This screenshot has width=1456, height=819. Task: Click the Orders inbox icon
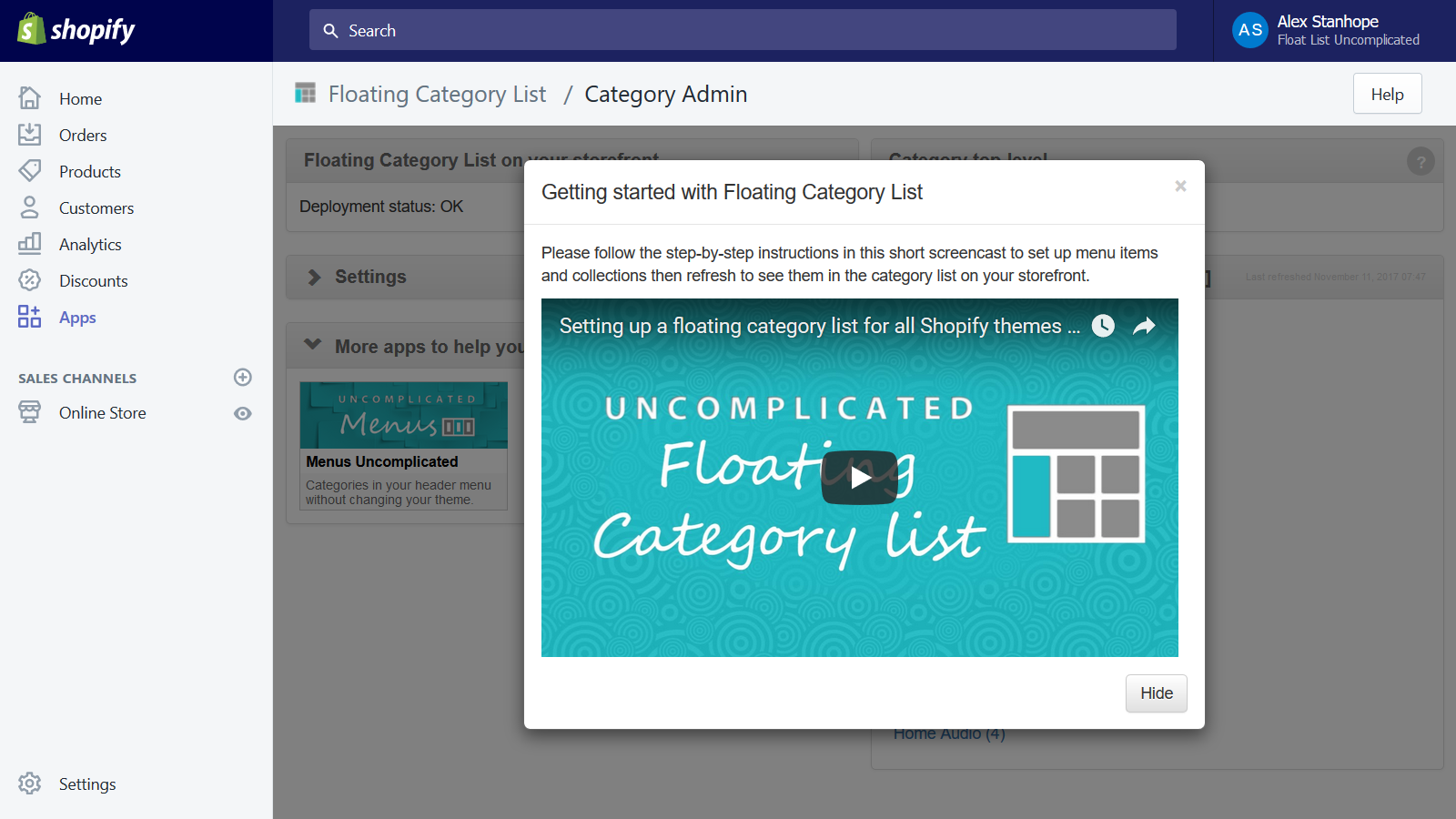[29, 134]
